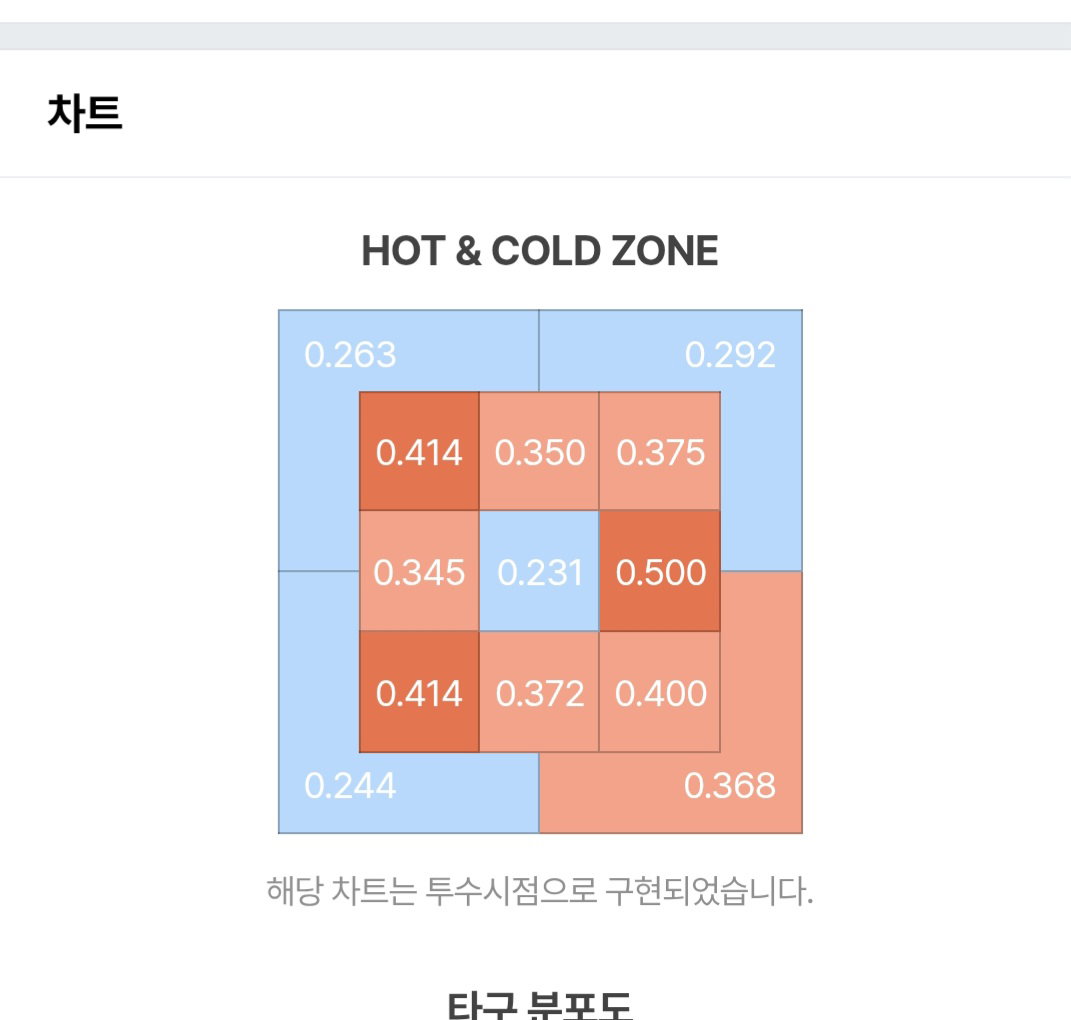This screenshot has height=1020, width=1071.
Task: Select the center blue 0.231 cell
Action: tap(539, 571)
